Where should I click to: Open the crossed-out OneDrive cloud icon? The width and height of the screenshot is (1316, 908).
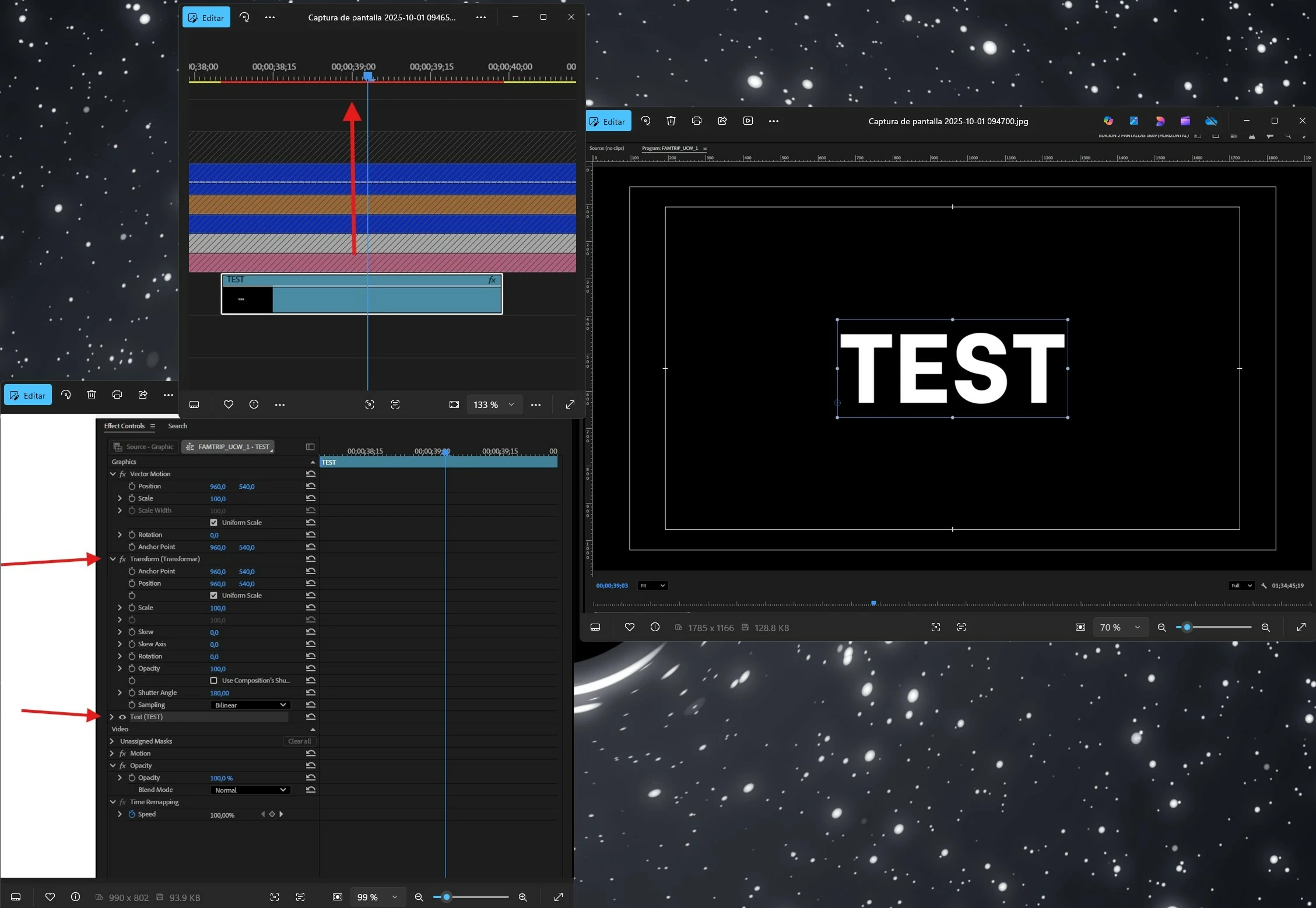1211,121
